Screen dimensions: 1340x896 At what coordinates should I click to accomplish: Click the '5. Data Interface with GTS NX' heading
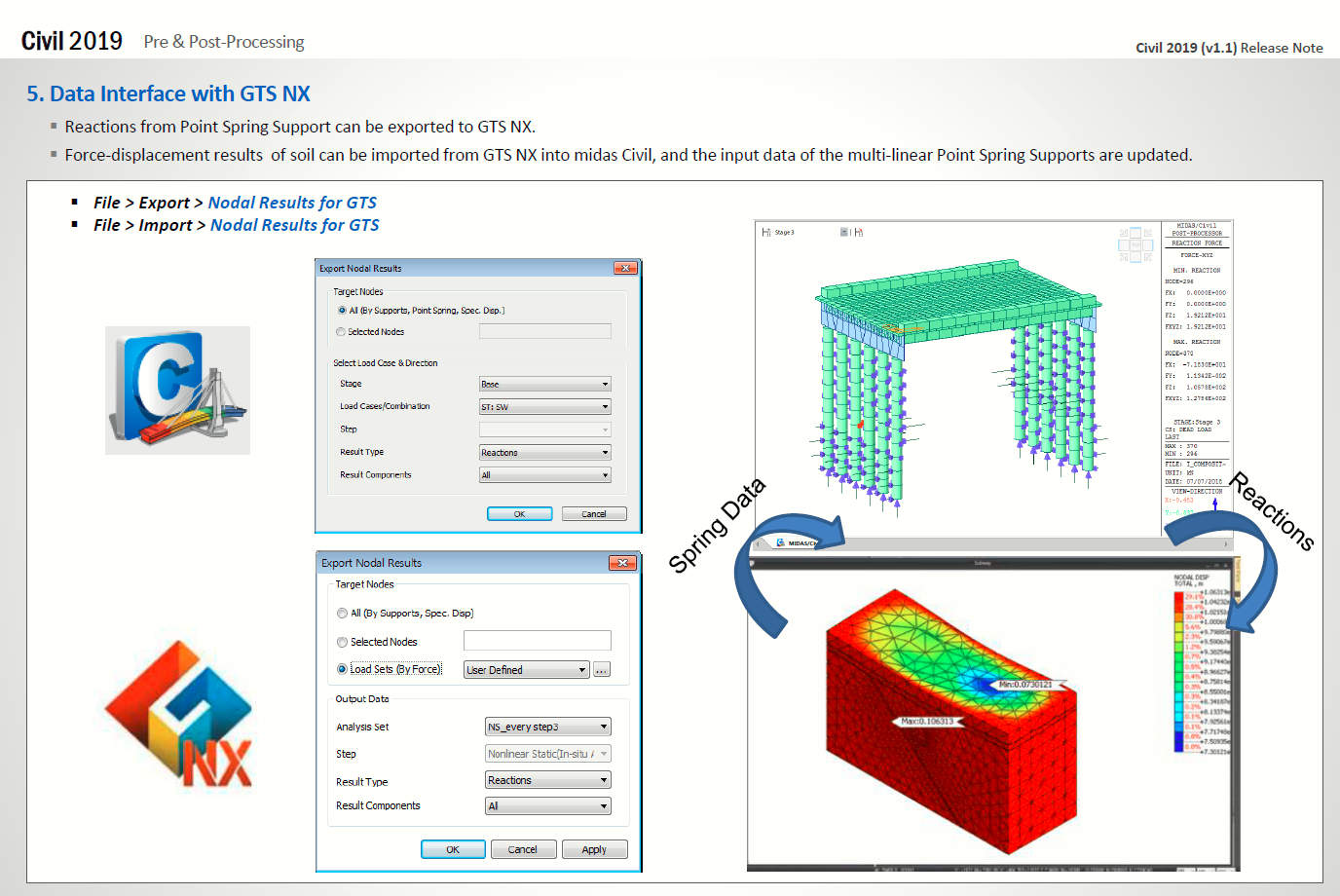pos(168,93)
